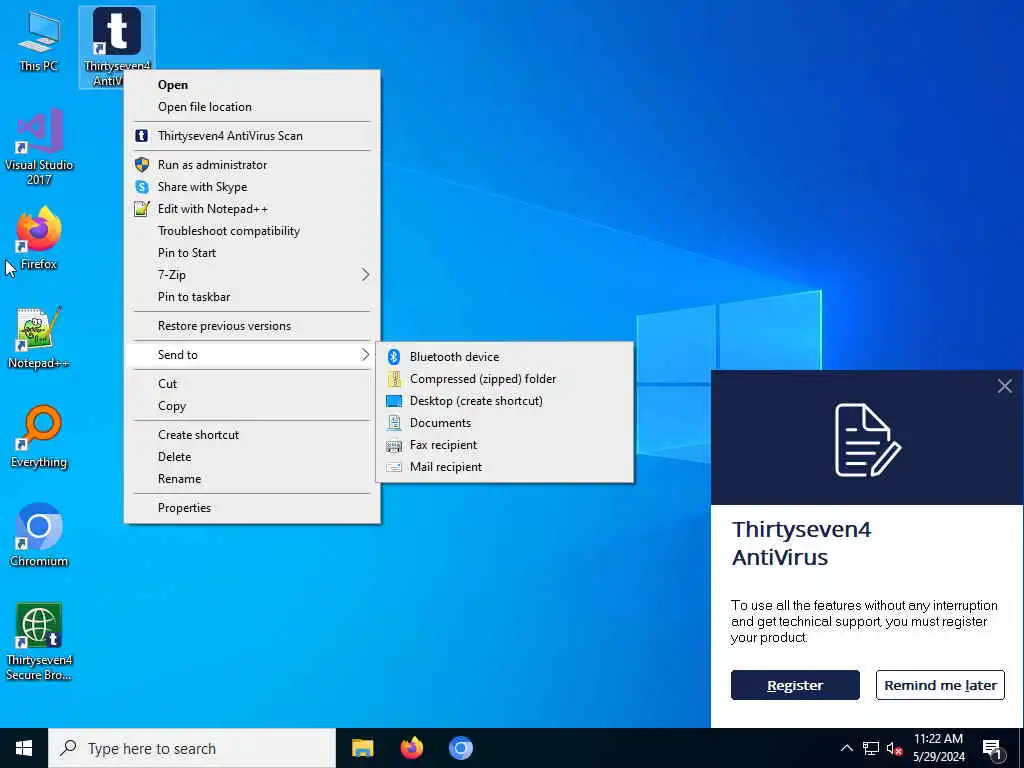The width and height of the screenshot is (1024, 768).
Task: Choose Open file location
Action: (252, 107)
